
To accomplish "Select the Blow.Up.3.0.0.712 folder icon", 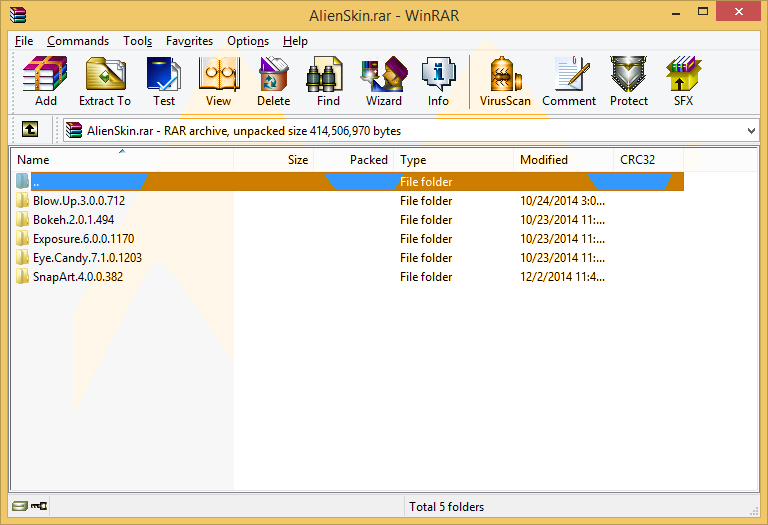I will [22, 200].
